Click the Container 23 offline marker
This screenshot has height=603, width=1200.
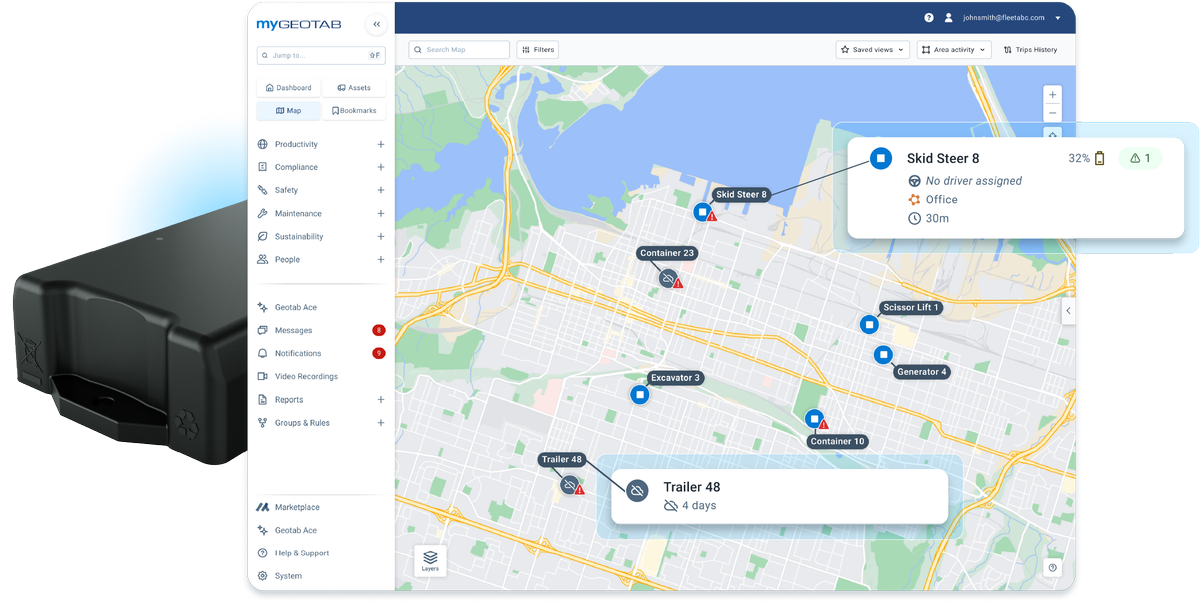pos(668,278)
